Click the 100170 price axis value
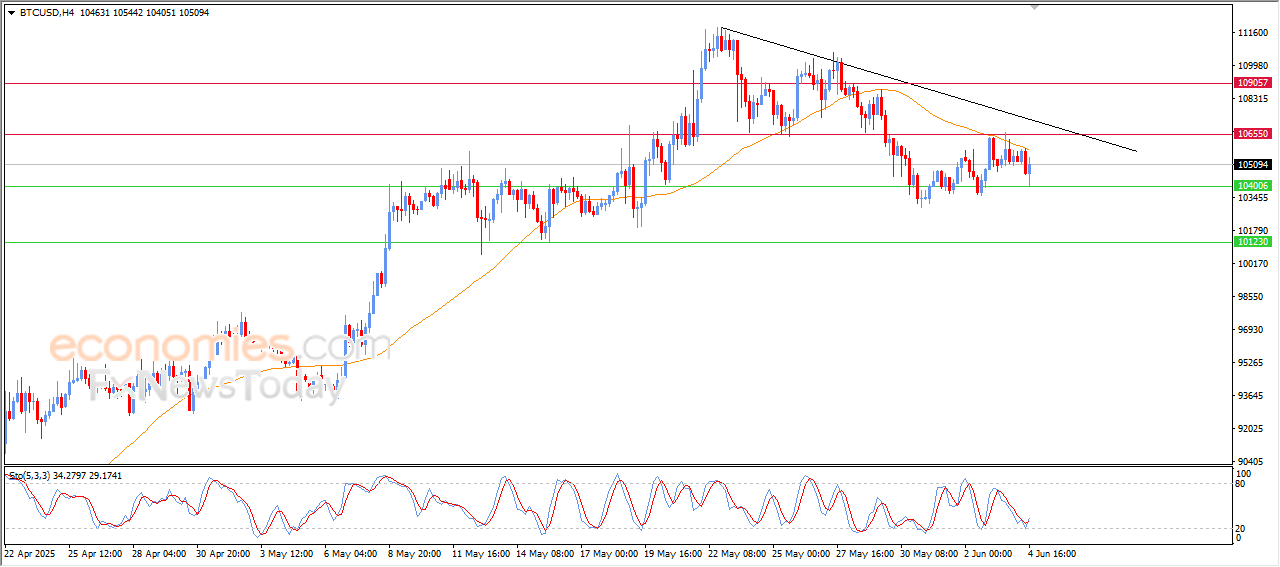 (x=1253, y=264)
